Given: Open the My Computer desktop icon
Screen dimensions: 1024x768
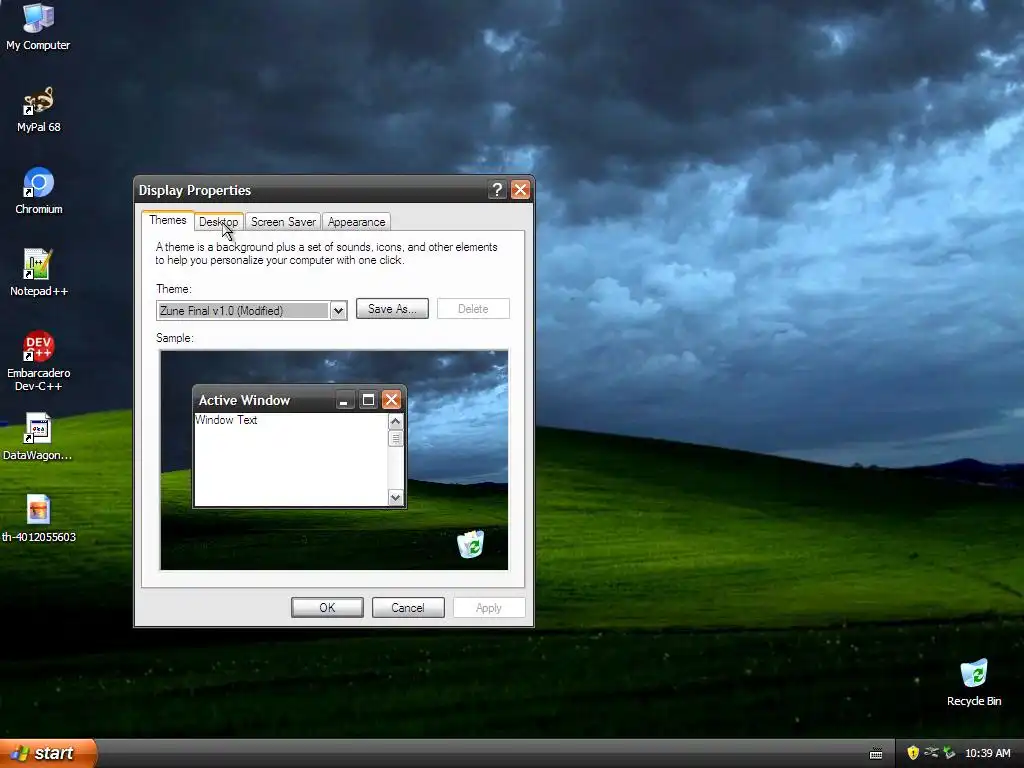Looking at the screenshot, I should 38,26.
